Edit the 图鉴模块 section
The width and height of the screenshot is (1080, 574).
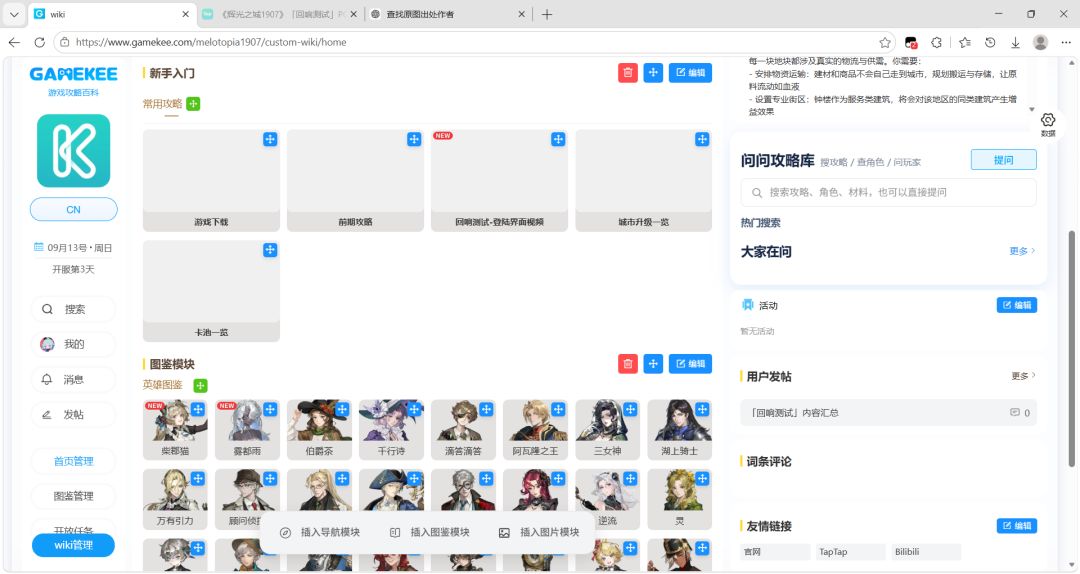click(690, 364)
